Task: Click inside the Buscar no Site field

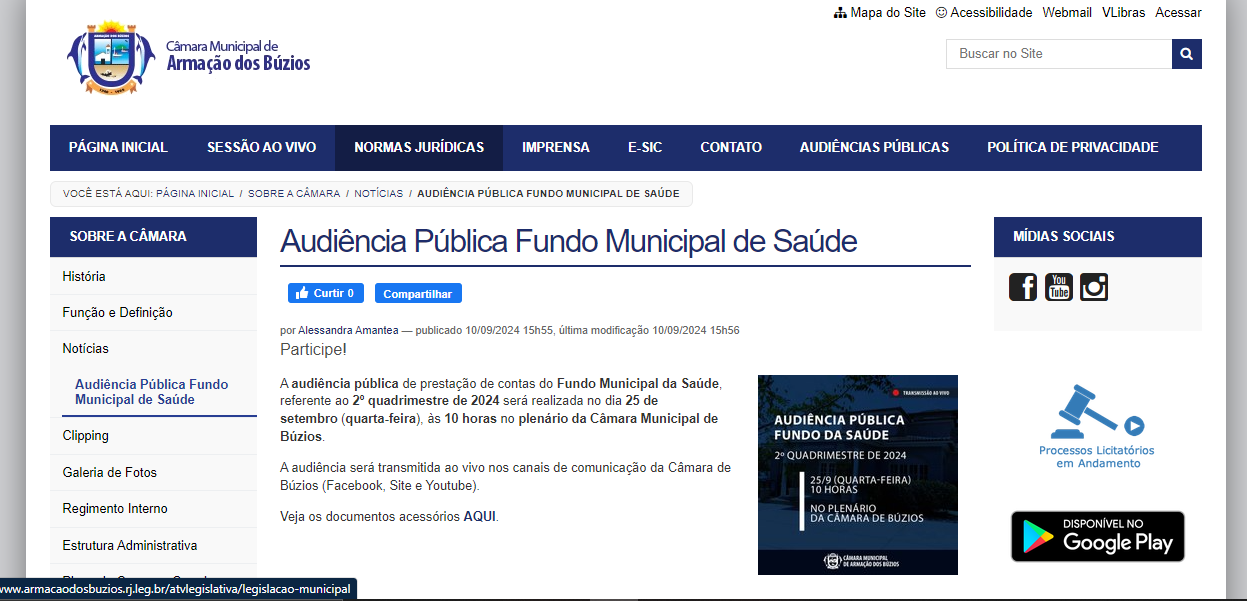Action: tap(1057, 54)
